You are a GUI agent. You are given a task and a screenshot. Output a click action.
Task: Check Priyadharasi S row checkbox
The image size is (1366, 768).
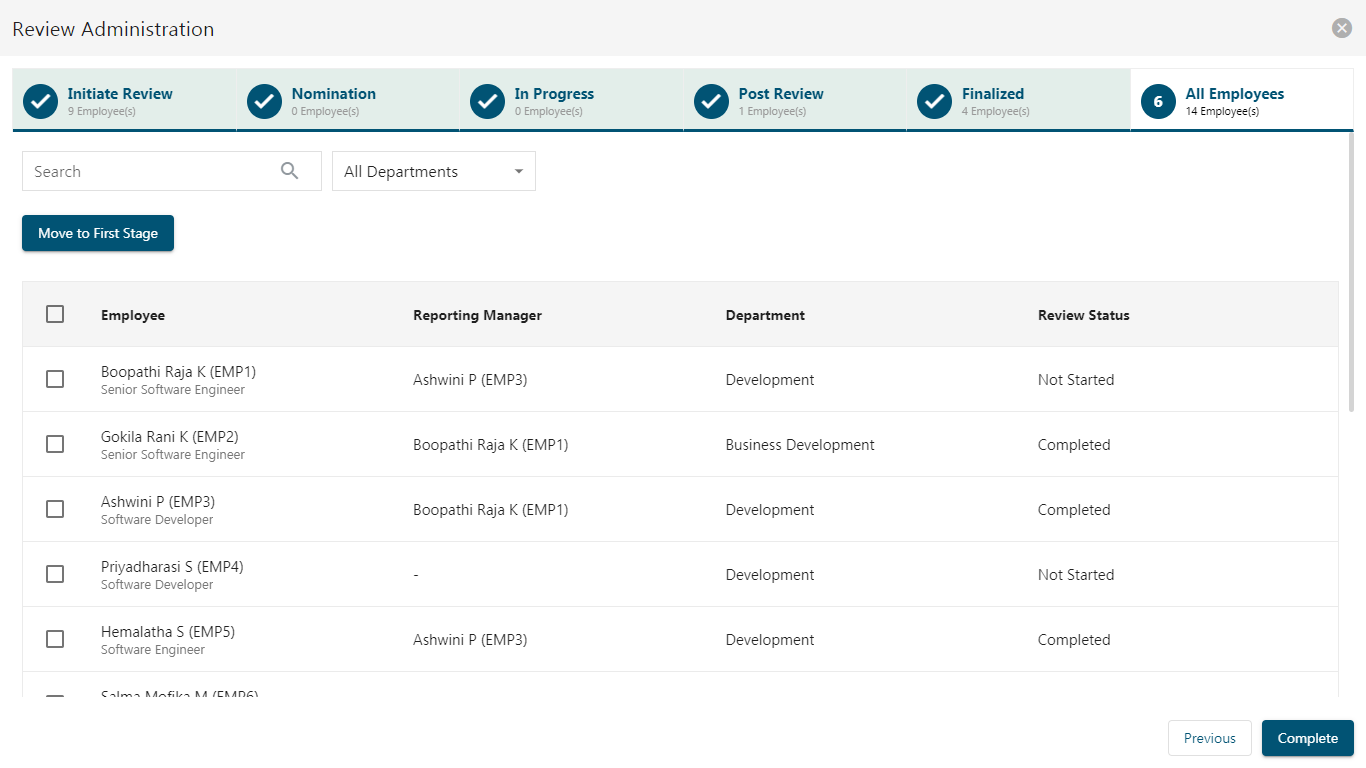pos(55,574)
